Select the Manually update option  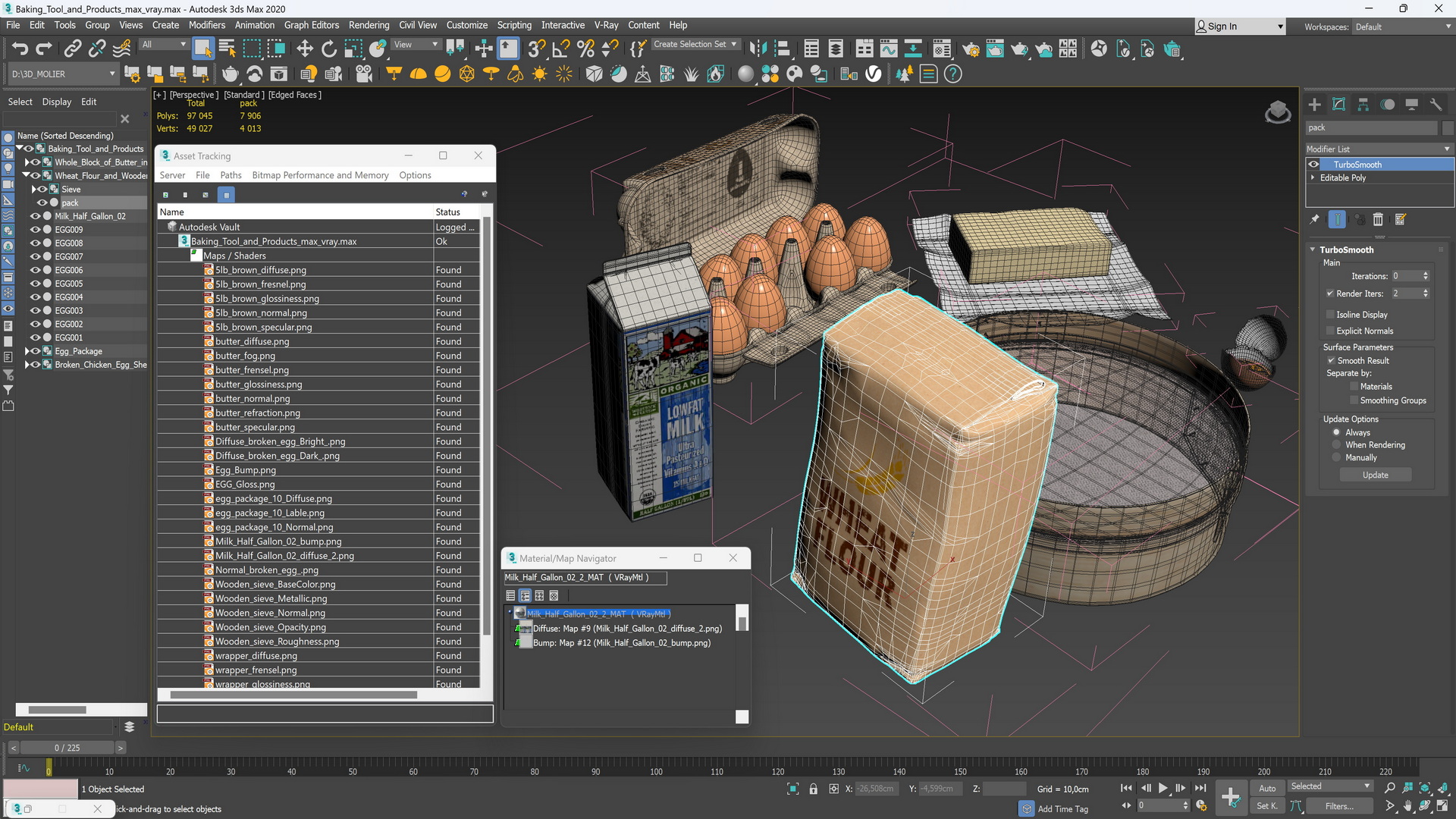pos(1337,457)
